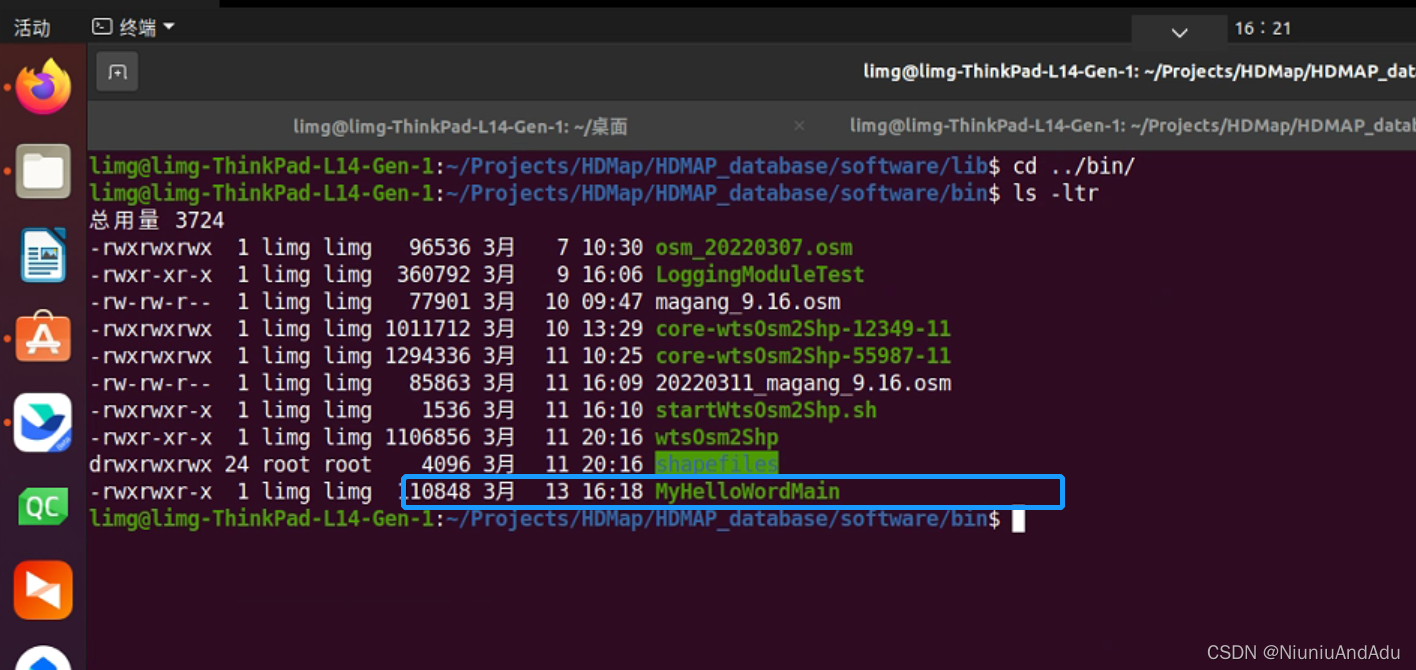
Task: Launch the green QC application icon
Action: 43,506
